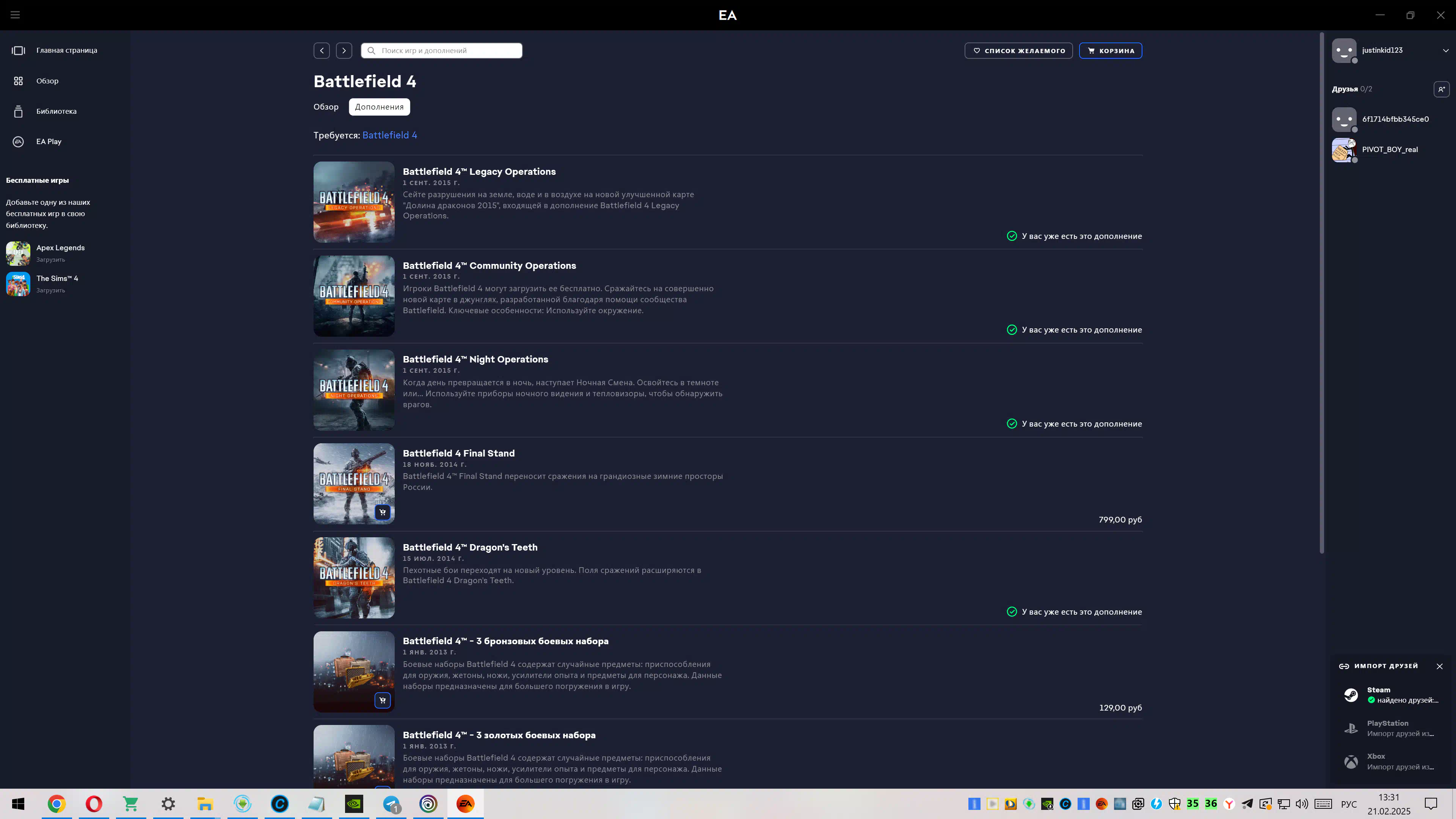Open Battlefield 4 Community Operations title

tap(490, 266)
